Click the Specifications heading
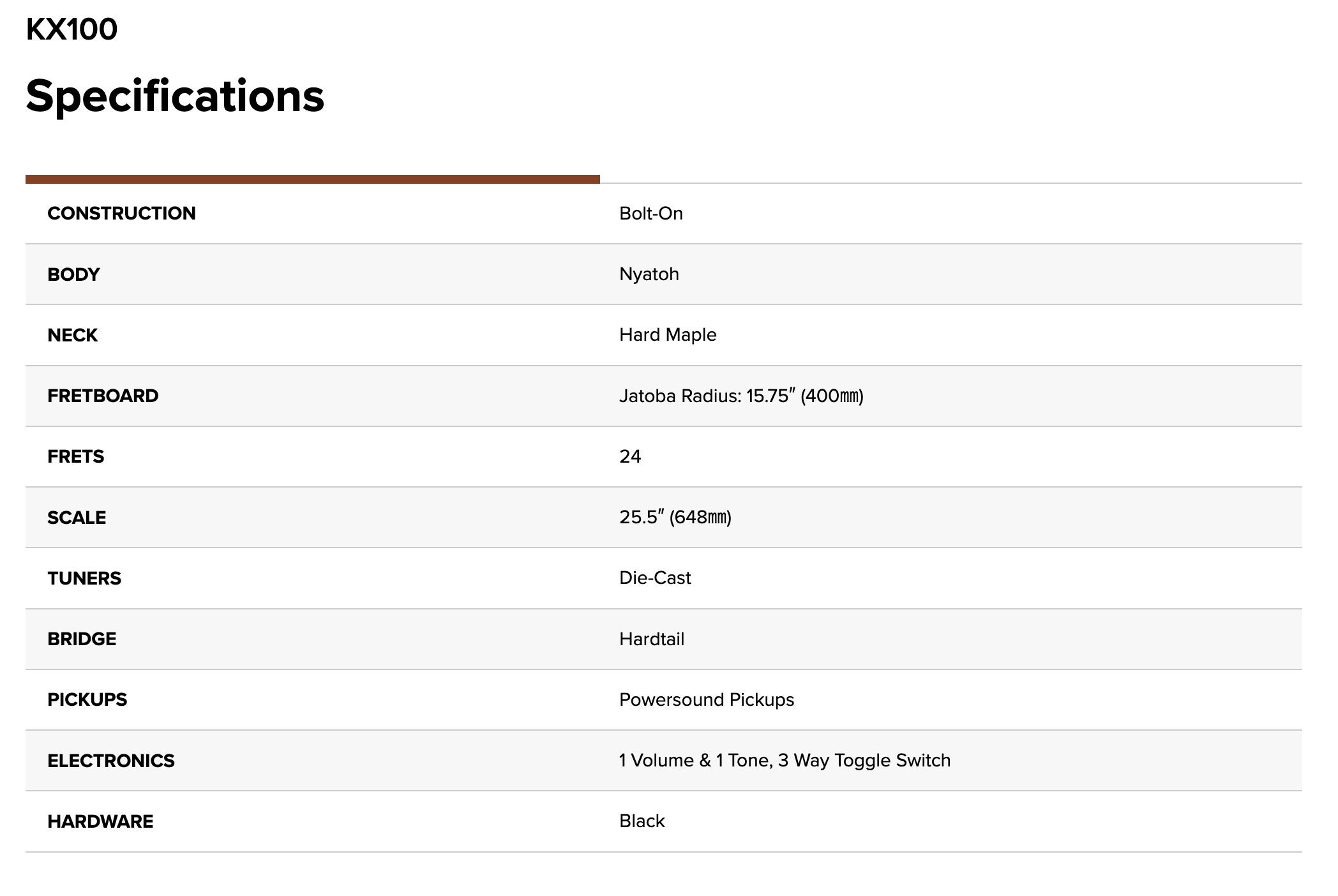1338x896 pixels. click(x=175, y=96)
